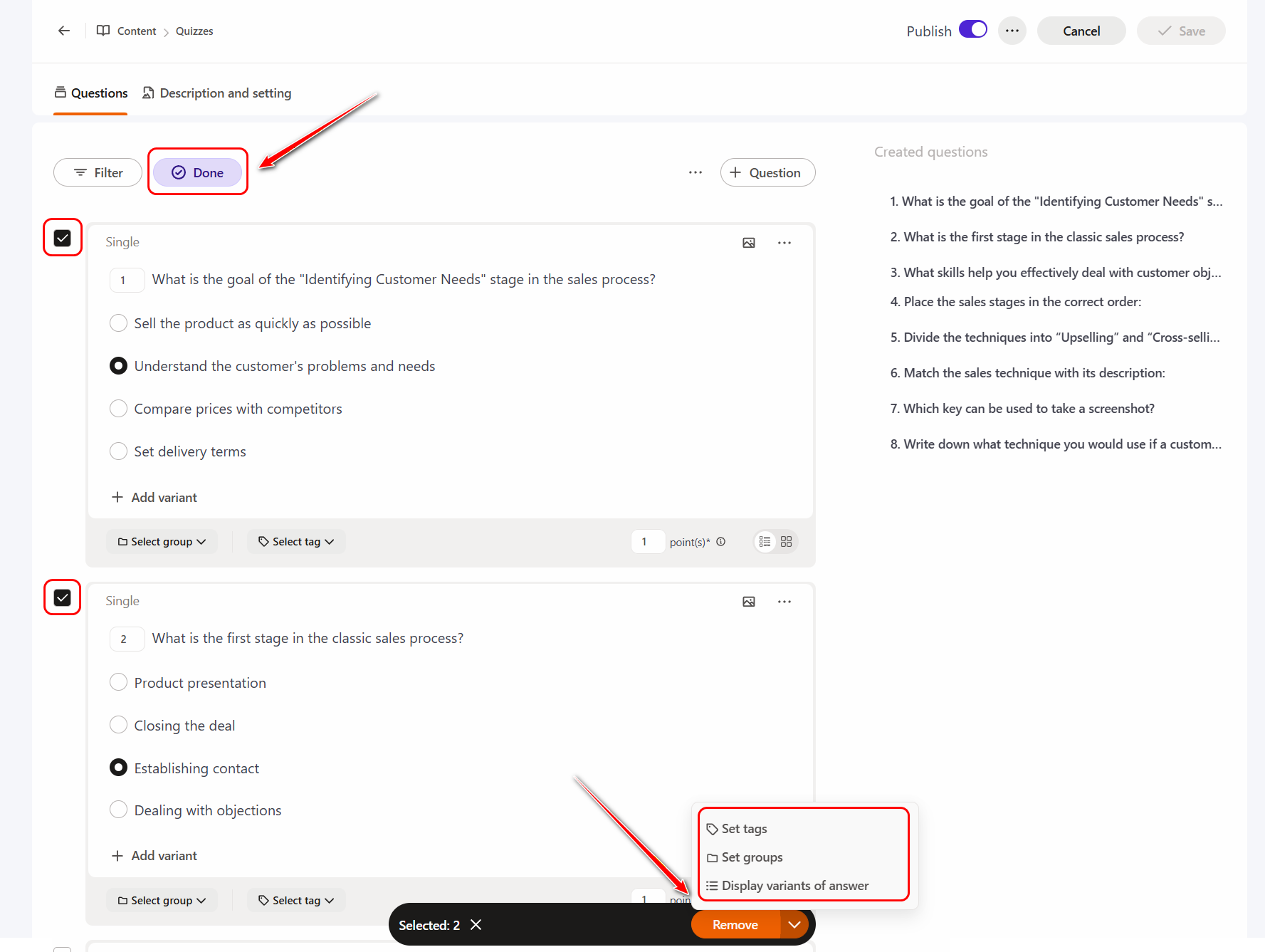The height and width of the screenshot is (952, 1265).
Task: Click the points input field for question 1
Action: [x=647, y=542]
